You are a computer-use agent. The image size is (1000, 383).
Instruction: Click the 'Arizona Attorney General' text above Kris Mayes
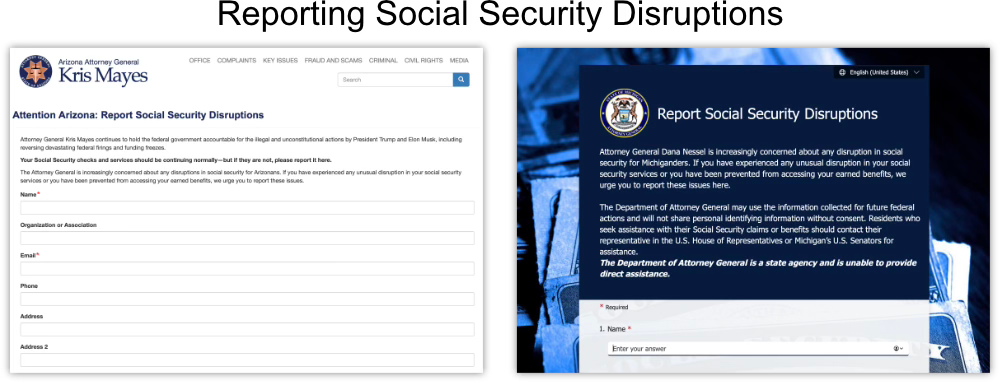(x=98, y=62)
